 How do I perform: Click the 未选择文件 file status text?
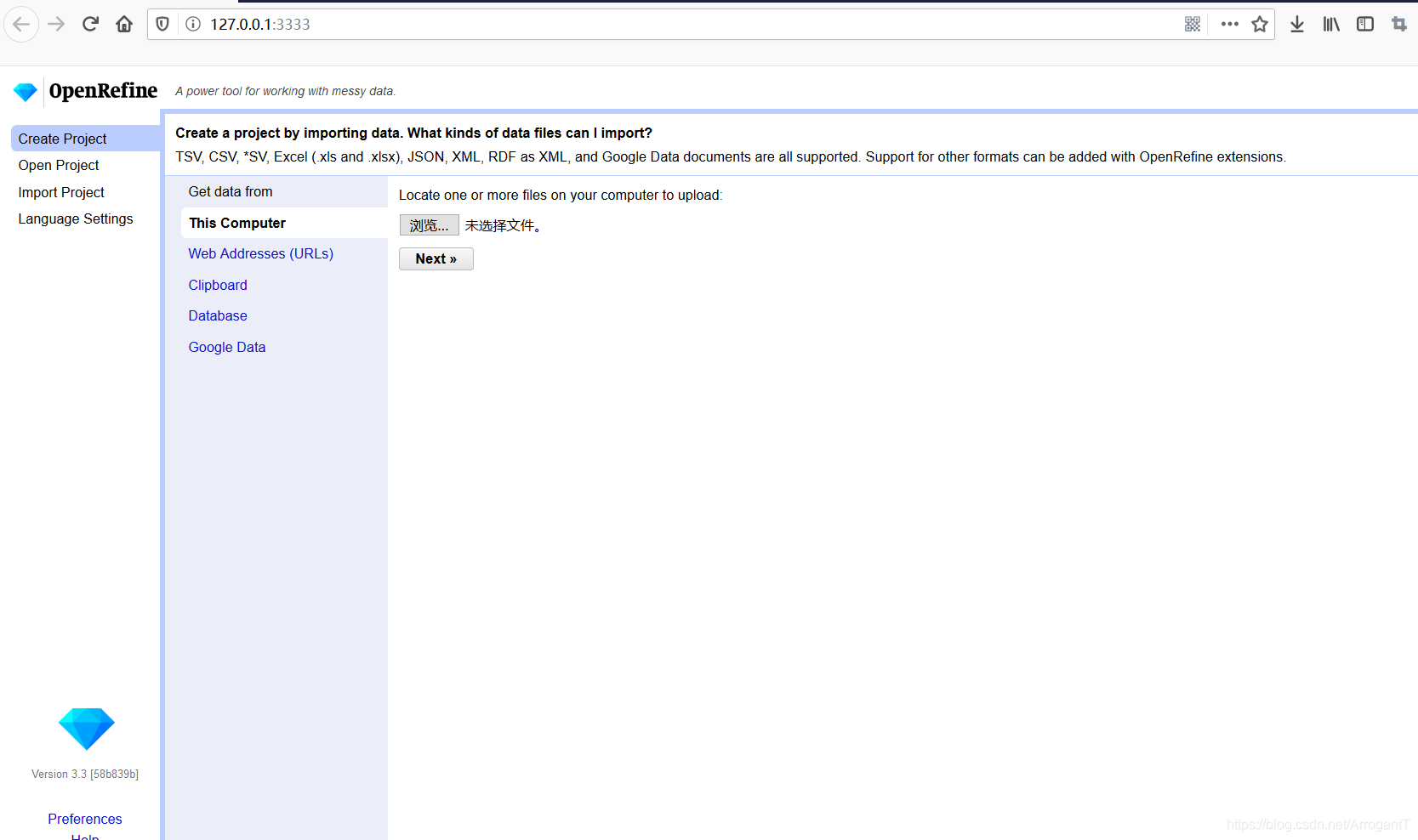503,225
